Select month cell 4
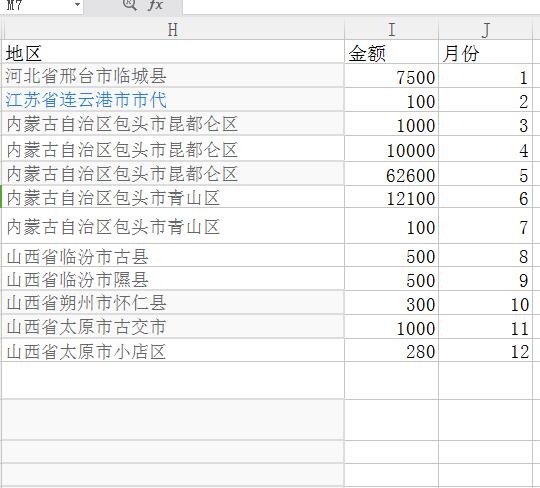Image resolution: width=540 pixels, height=488 pixels. pos(486,149)
